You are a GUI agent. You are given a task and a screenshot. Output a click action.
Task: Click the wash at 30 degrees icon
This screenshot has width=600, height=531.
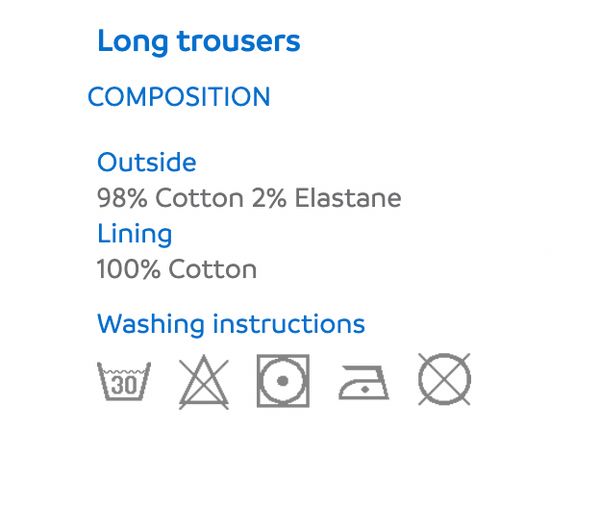[x=124, y=381]
